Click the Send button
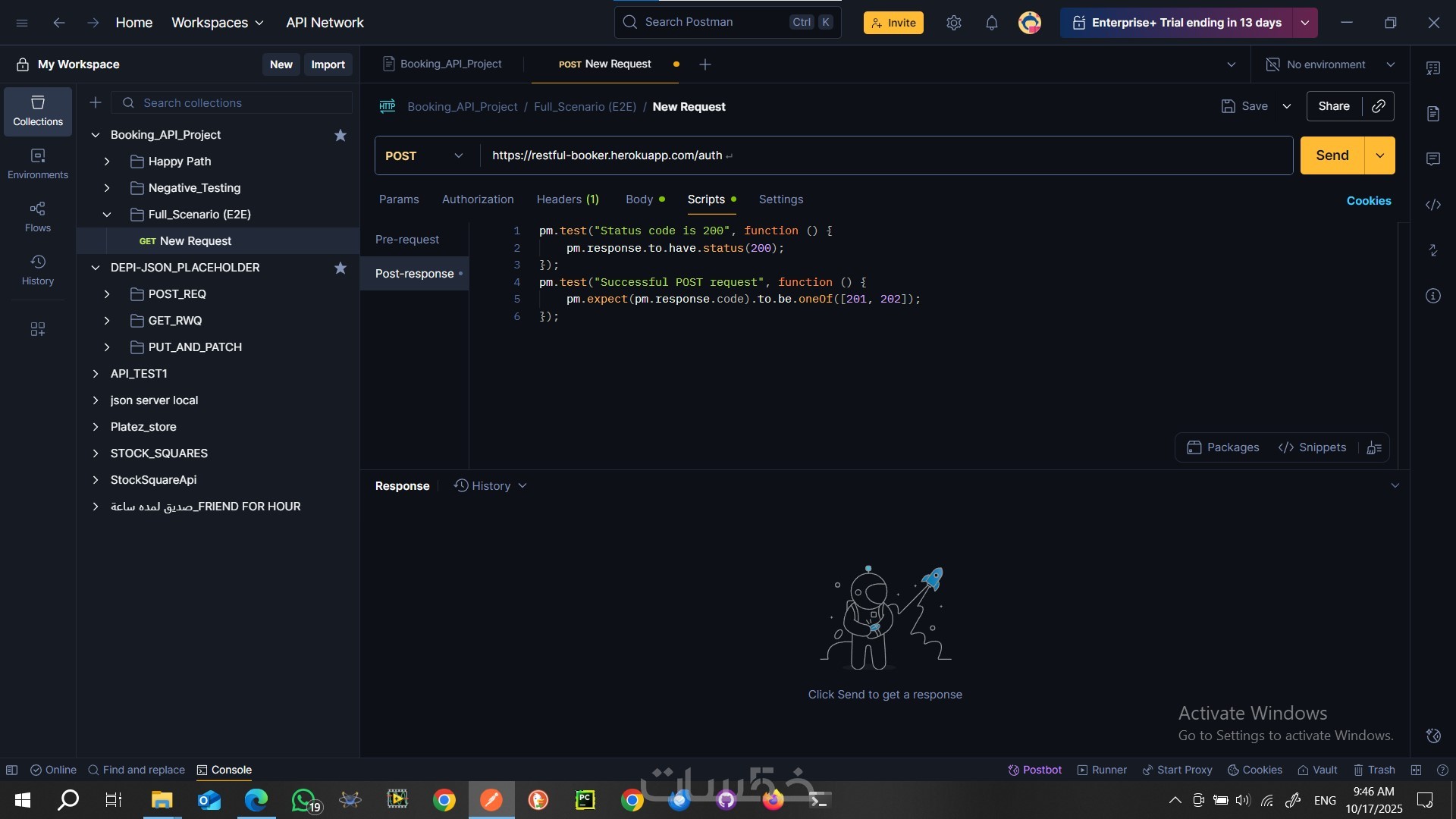Viewport: 1456px width, 819px height. [1332, 155]
